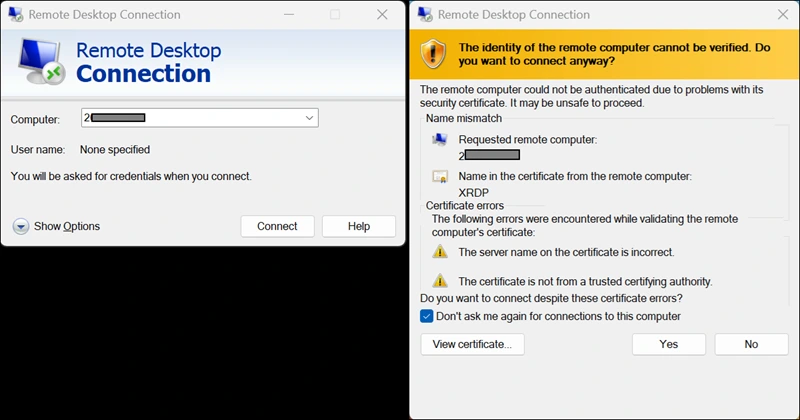Screen dimensions: 800x420
Task: Click the 'Computer:' field label
Action: [35, 119]
